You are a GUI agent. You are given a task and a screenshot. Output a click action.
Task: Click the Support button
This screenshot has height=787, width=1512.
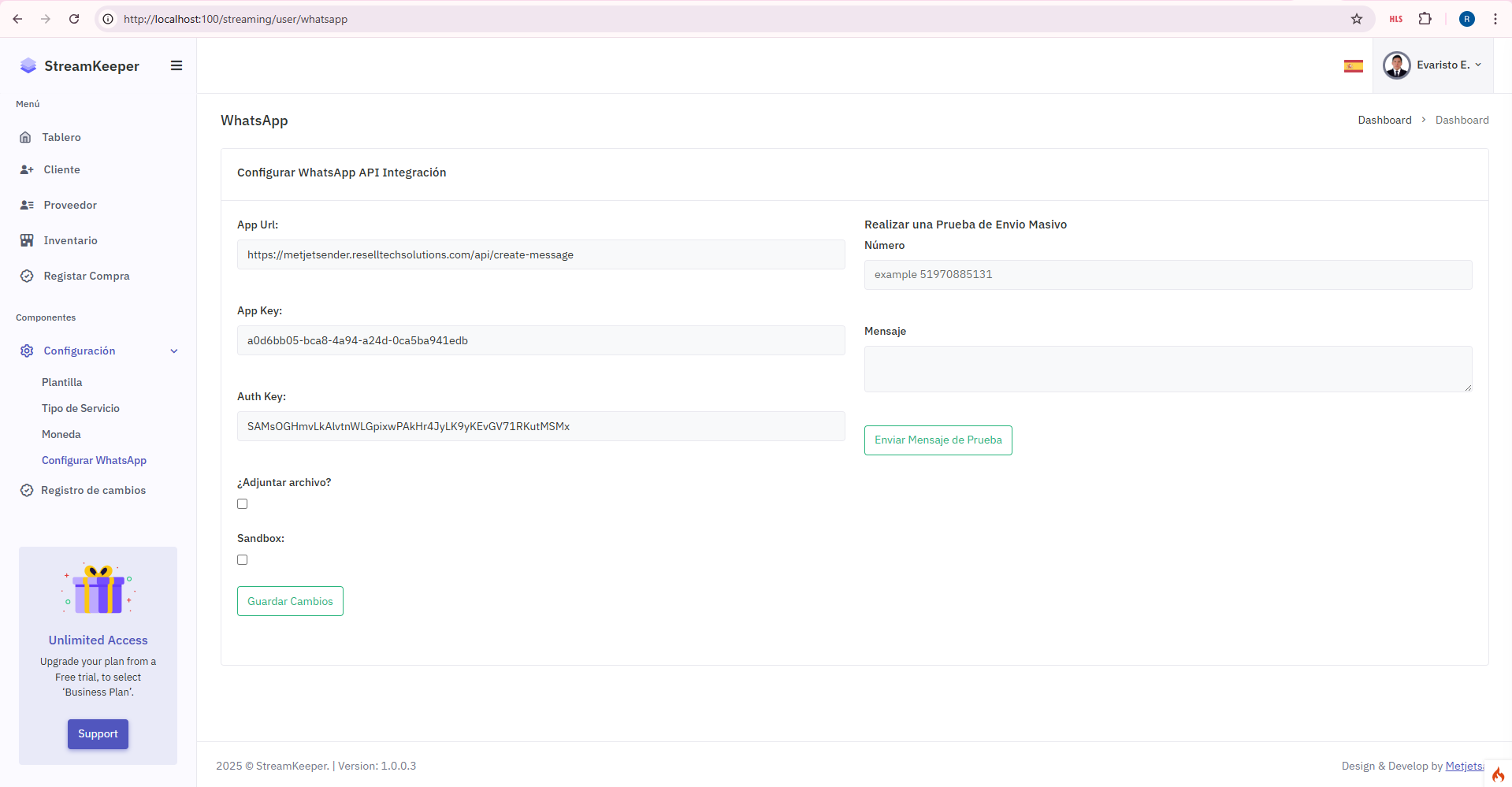(98, 734)
